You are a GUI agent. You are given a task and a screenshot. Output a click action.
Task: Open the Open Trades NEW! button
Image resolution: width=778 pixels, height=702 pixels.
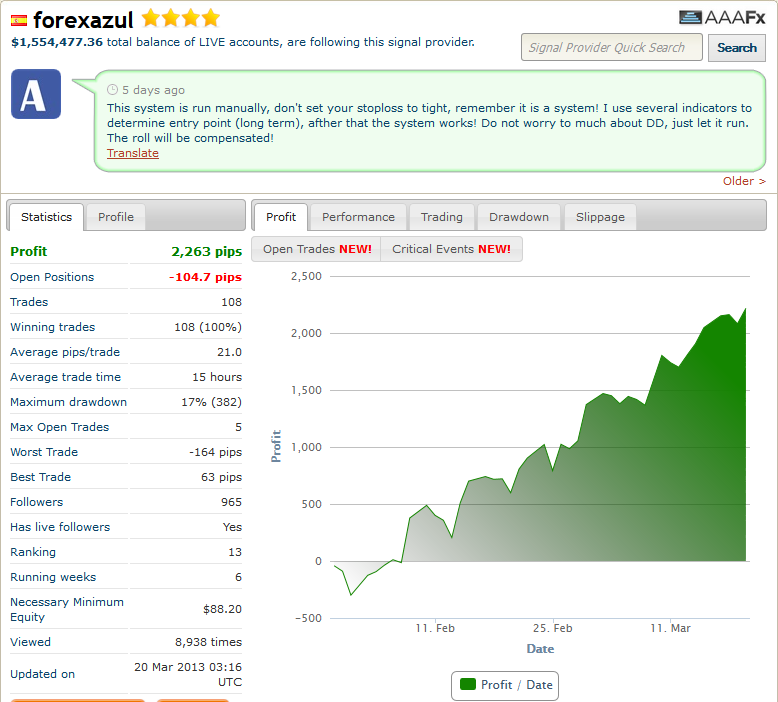click(317, 249)
